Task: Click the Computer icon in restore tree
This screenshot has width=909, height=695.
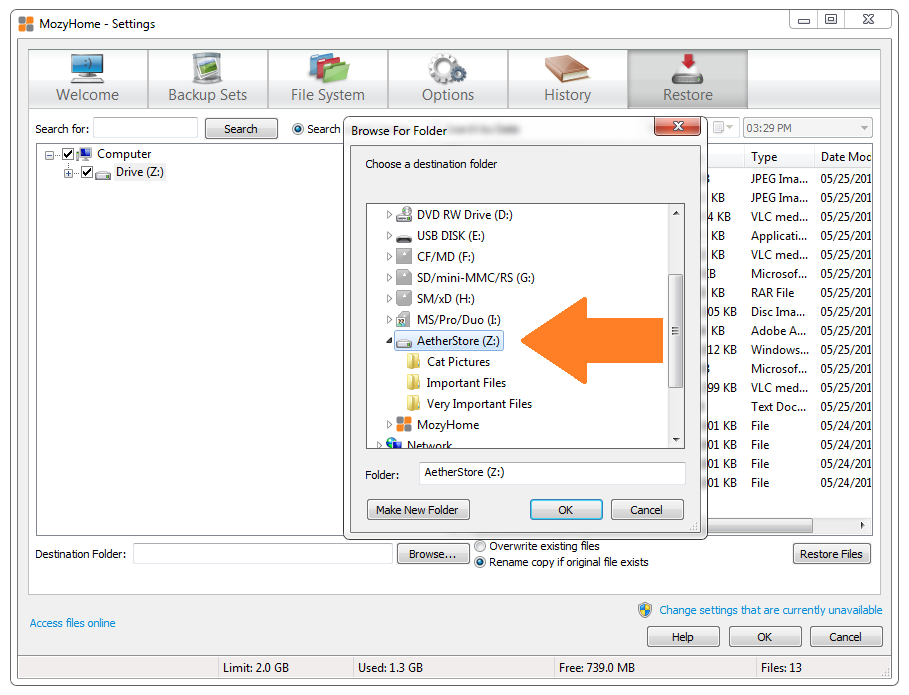Action: pyautogui.click(x=85, y=154)
